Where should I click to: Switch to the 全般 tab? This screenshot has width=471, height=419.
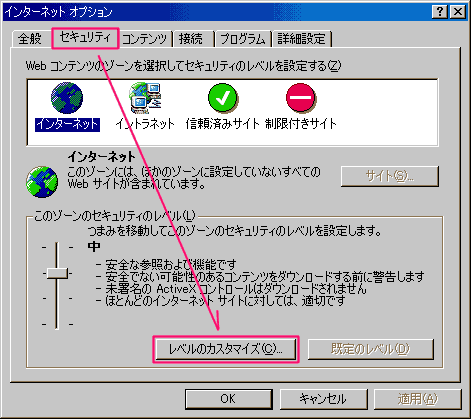coord(29,39)
